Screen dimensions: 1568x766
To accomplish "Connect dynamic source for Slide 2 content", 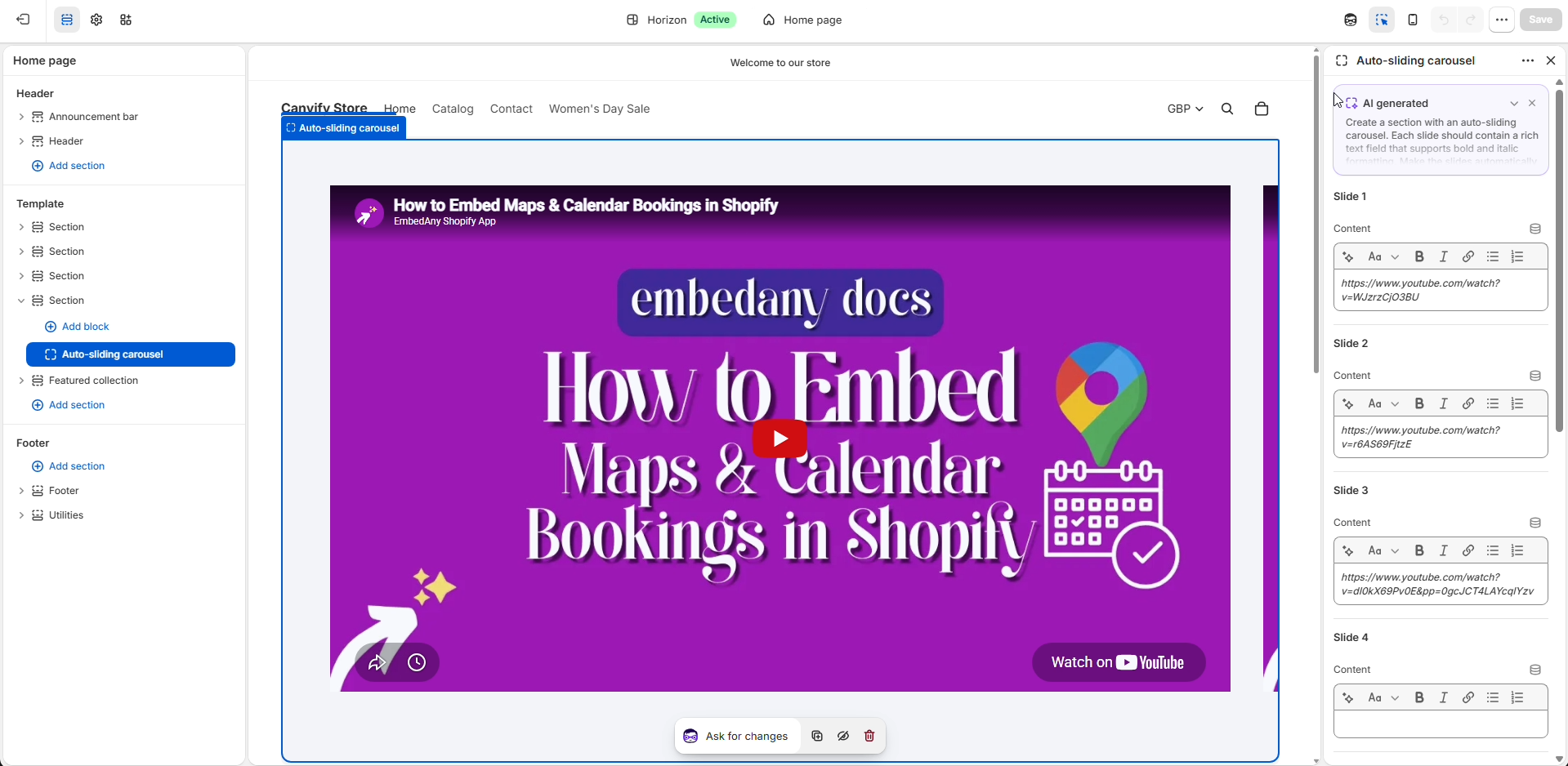I will (x=1535, y=376).
